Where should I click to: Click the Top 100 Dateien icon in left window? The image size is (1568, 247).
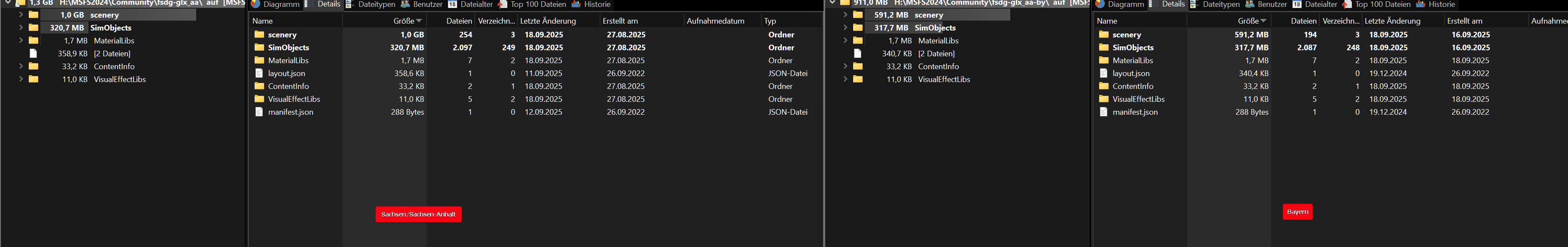click(502, 4)
